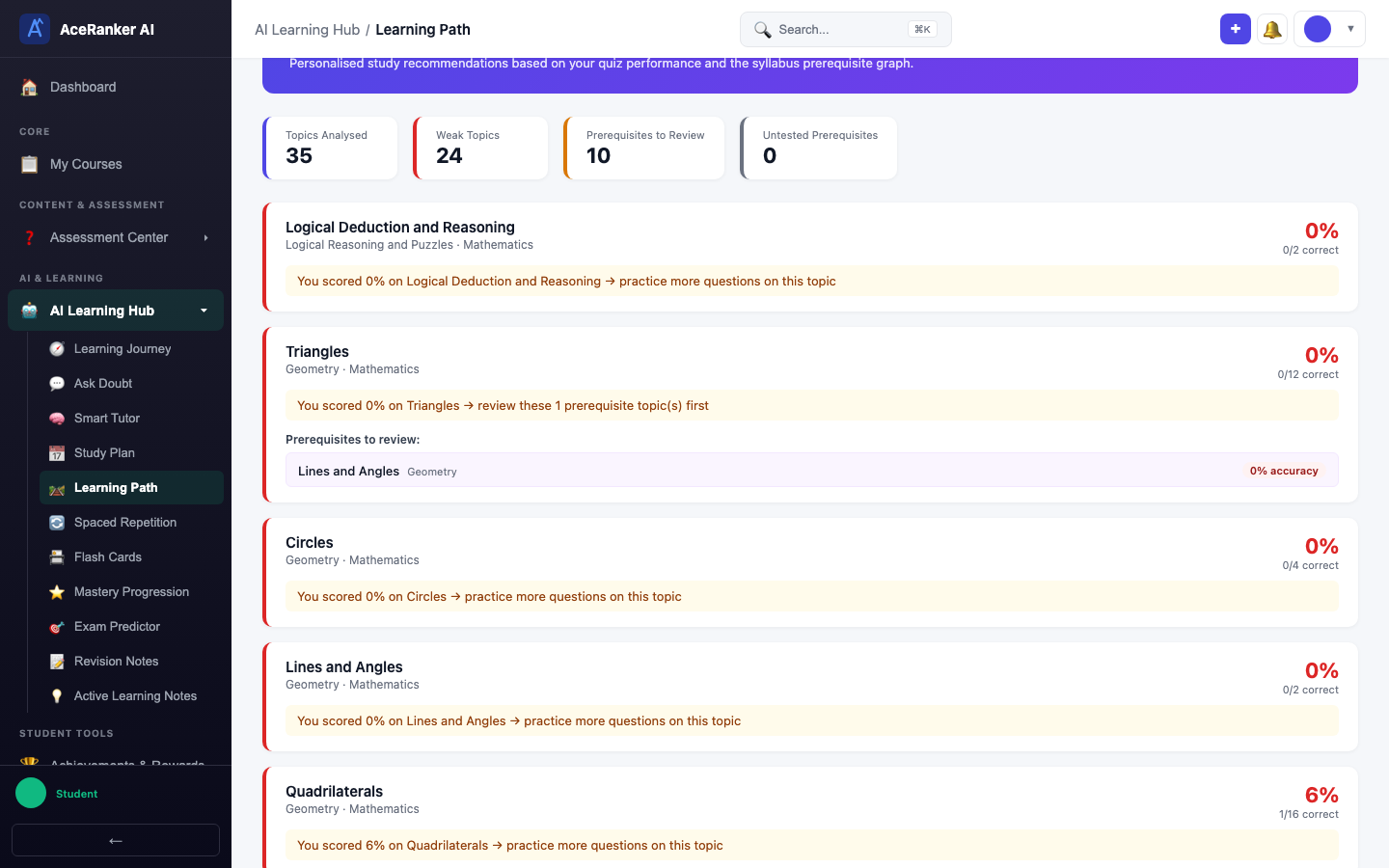Click the search magnifier icon

(762, 30)
